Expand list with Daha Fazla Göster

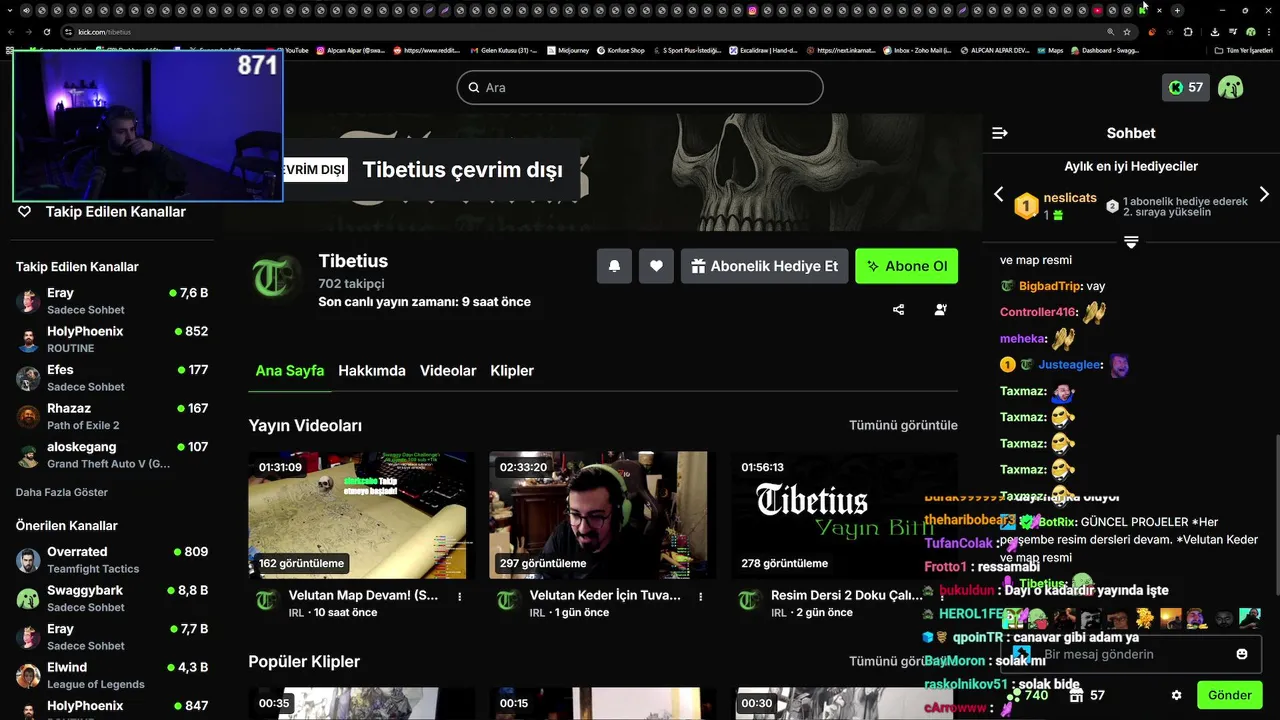tap(62, 492)
